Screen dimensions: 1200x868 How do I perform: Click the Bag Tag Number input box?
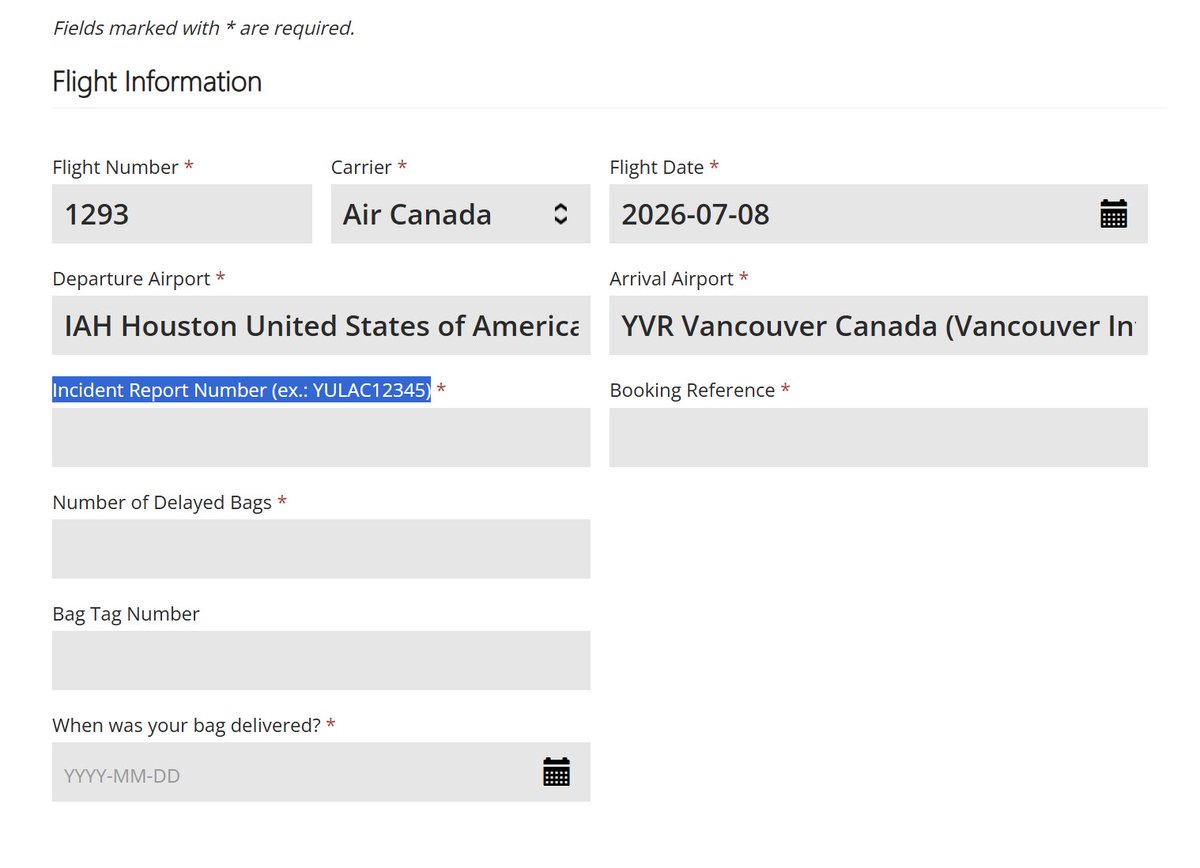[x=321, y=660]
